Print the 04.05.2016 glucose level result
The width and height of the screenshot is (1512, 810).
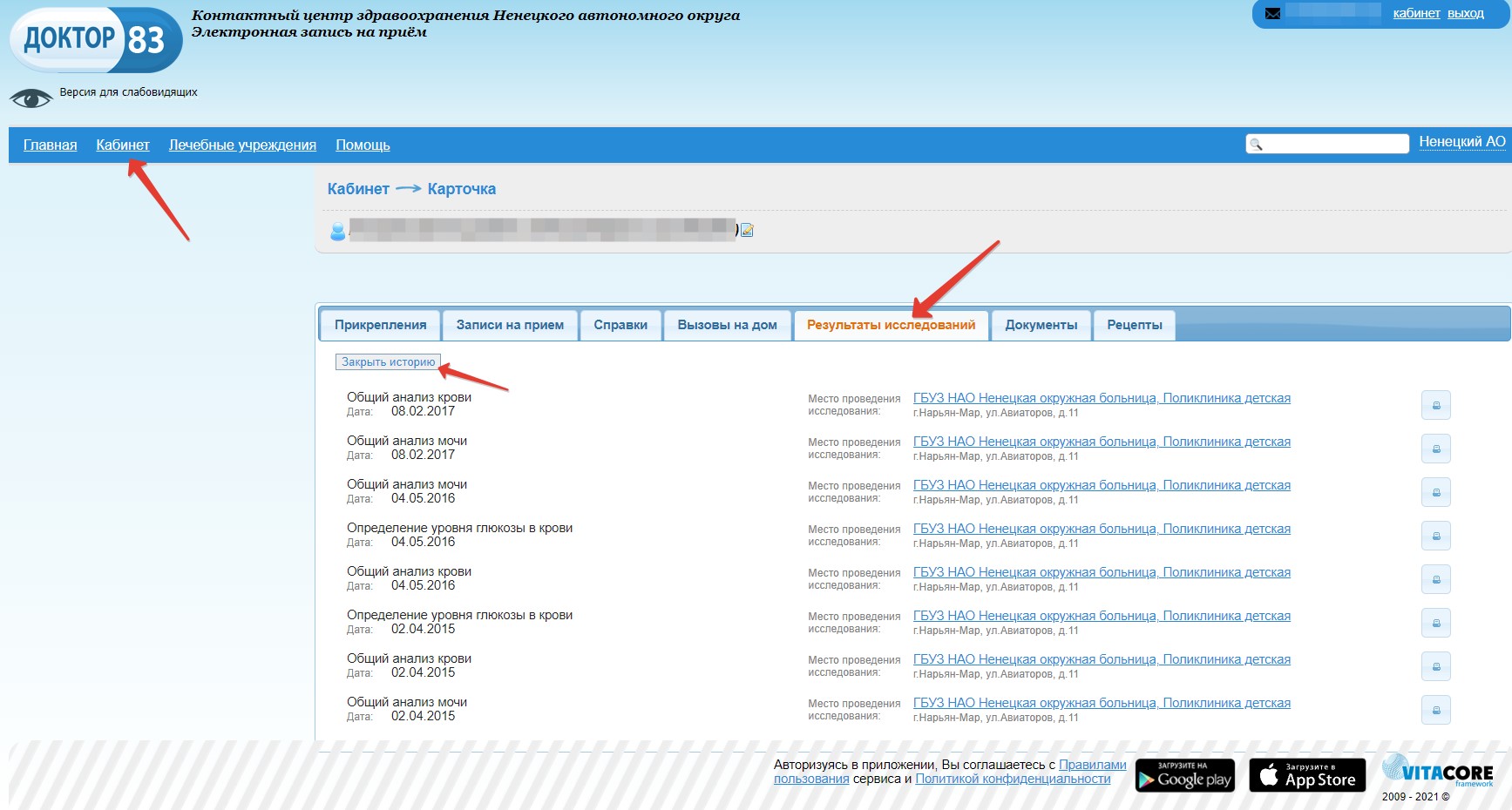pyautogui.click(x=1435, y=536)
